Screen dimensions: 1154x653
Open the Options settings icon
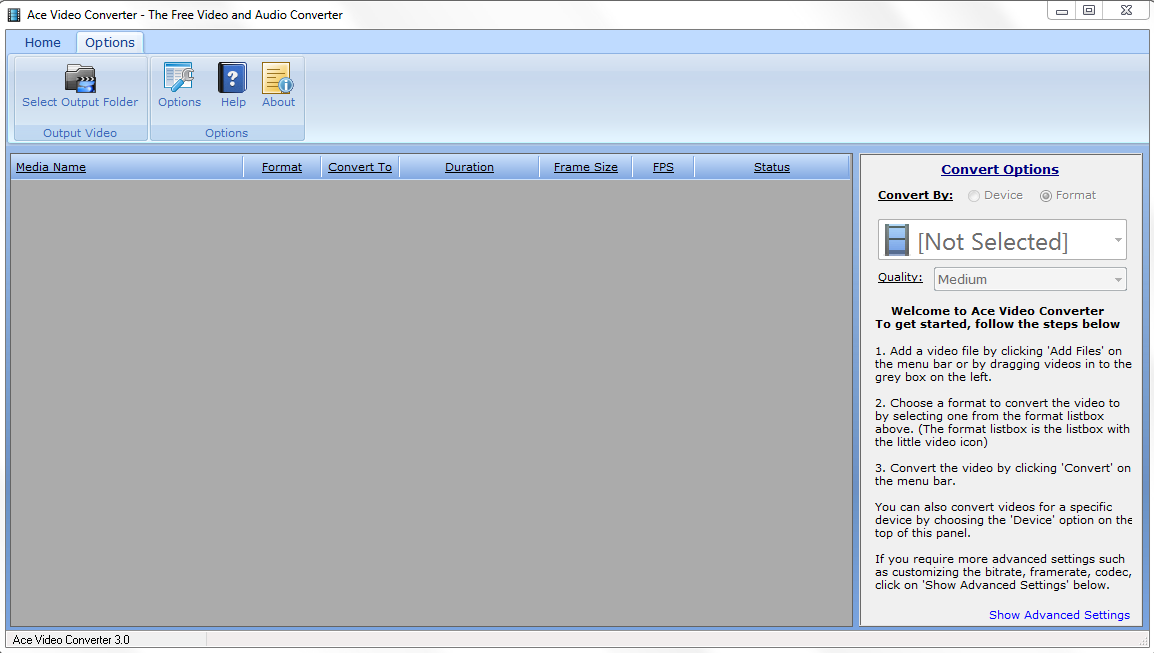click(179, 77)
